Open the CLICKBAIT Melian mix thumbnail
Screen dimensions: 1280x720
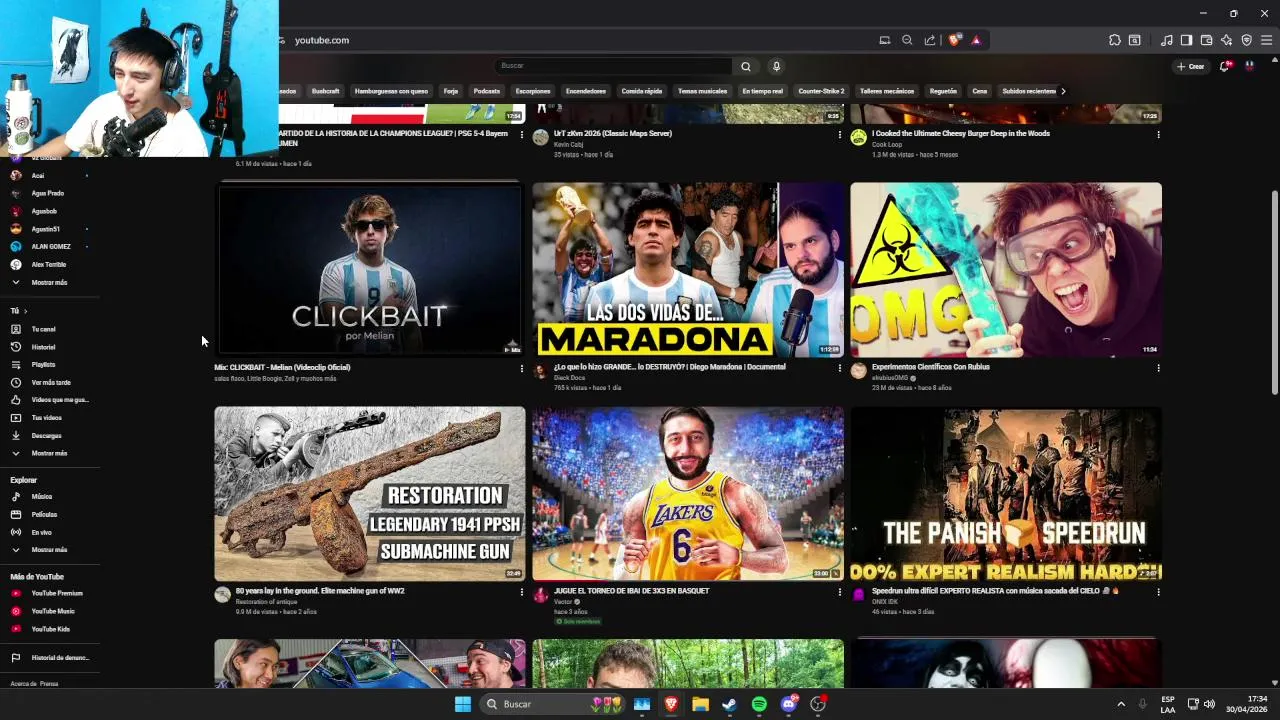pyautogui.click(x=369, y=269)
